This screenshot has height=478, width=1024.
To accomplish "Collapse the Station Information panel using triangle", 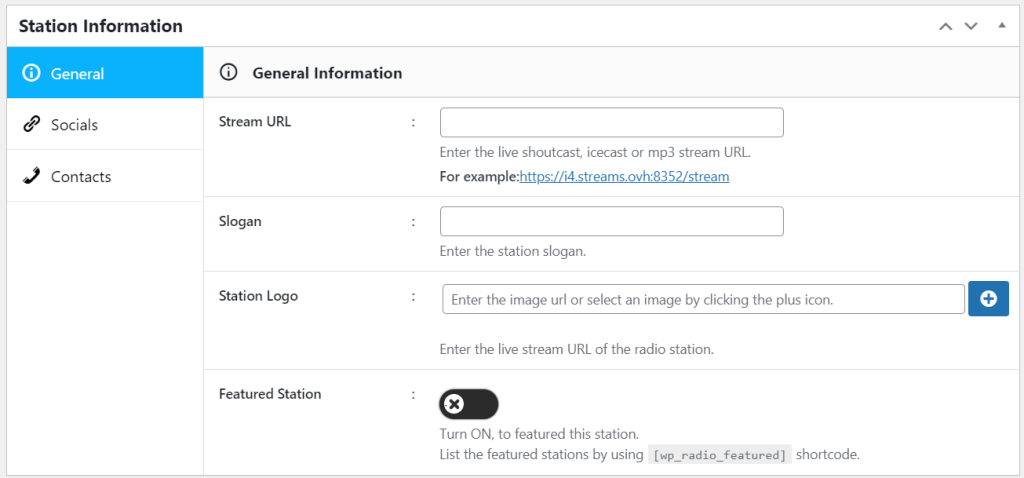I will click(x=1002, y=26).
